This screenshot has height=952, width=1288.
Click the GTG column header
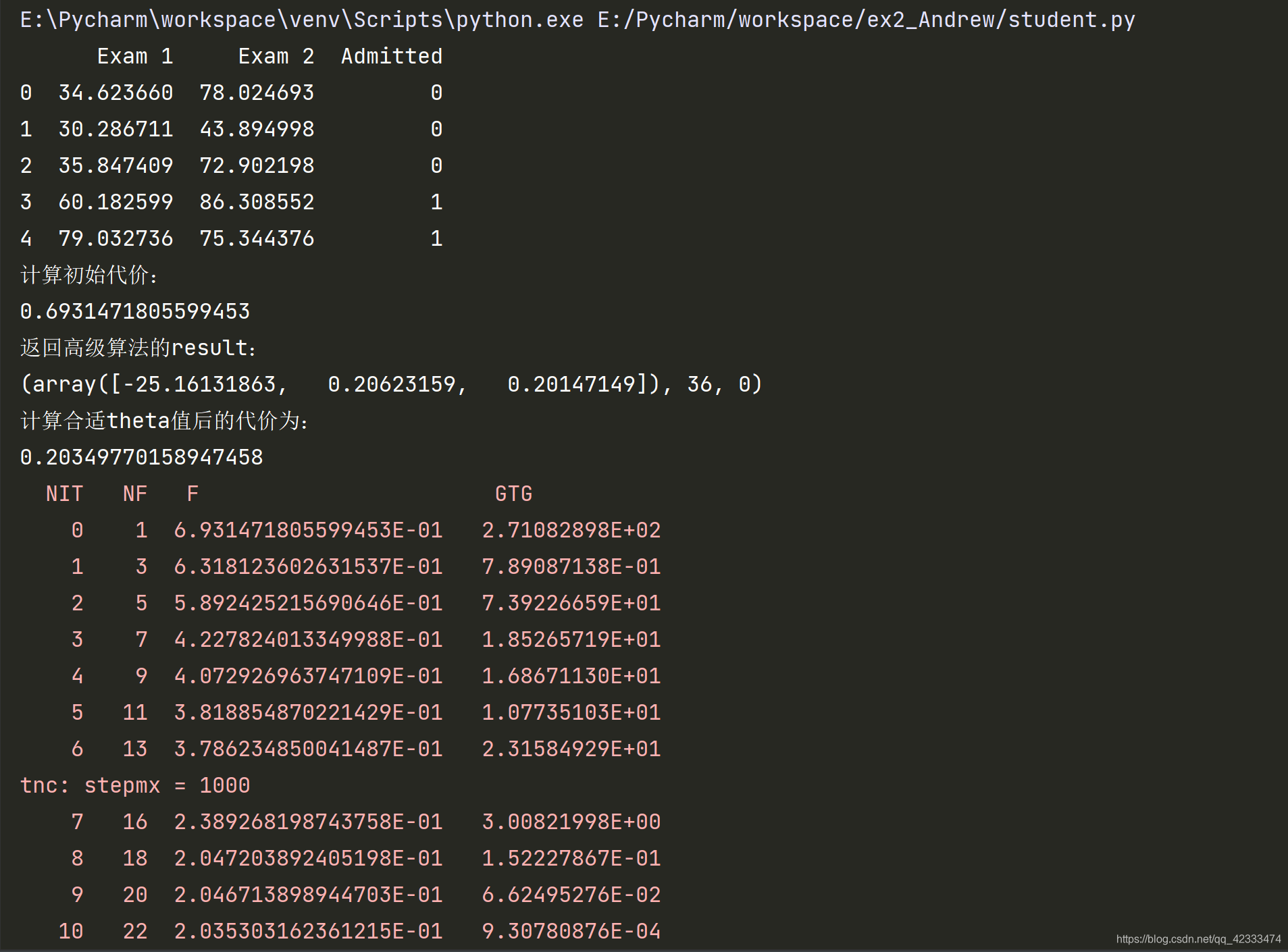514,494
